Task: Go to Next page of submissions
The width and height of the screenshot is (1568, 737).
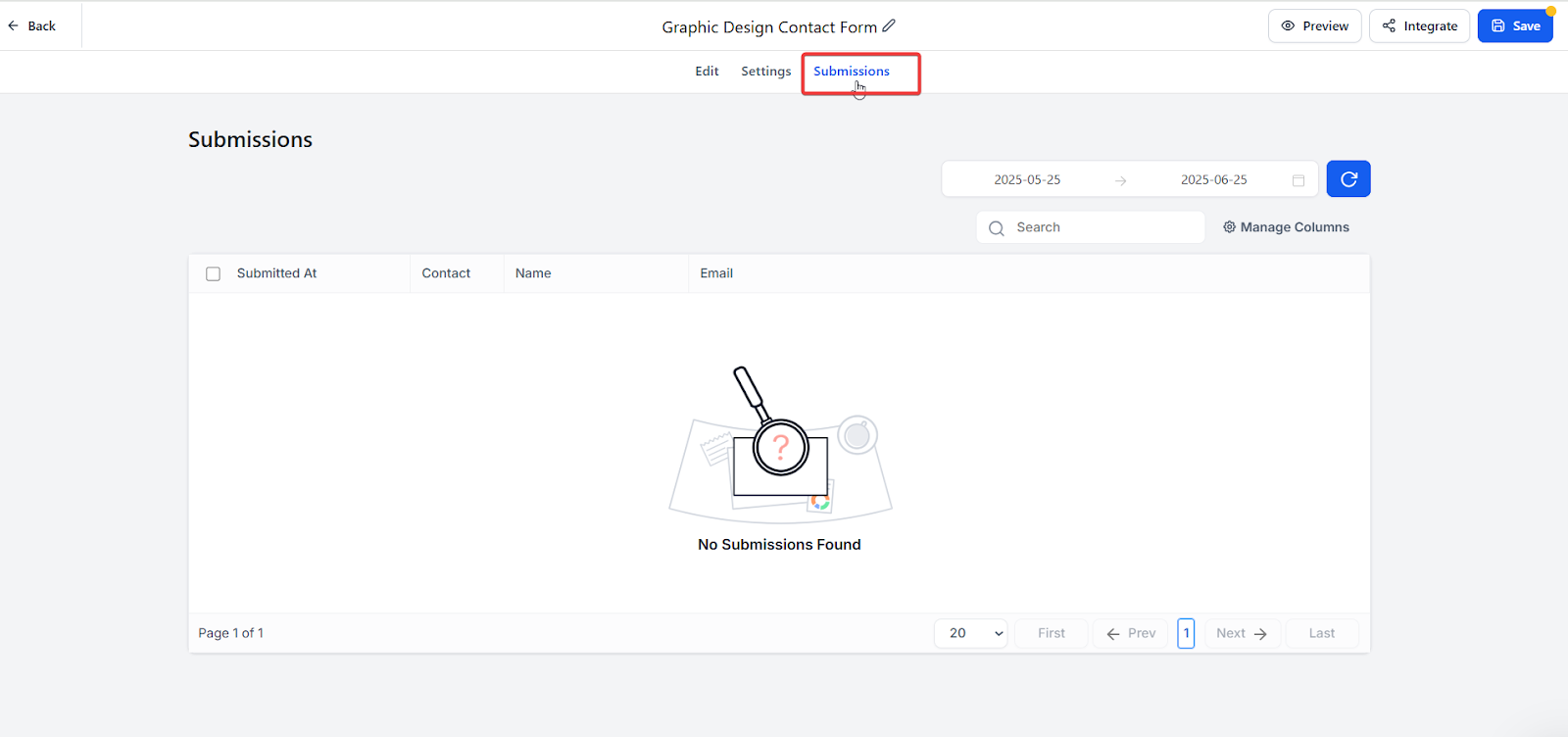Action: click(x=1242, y=634)
